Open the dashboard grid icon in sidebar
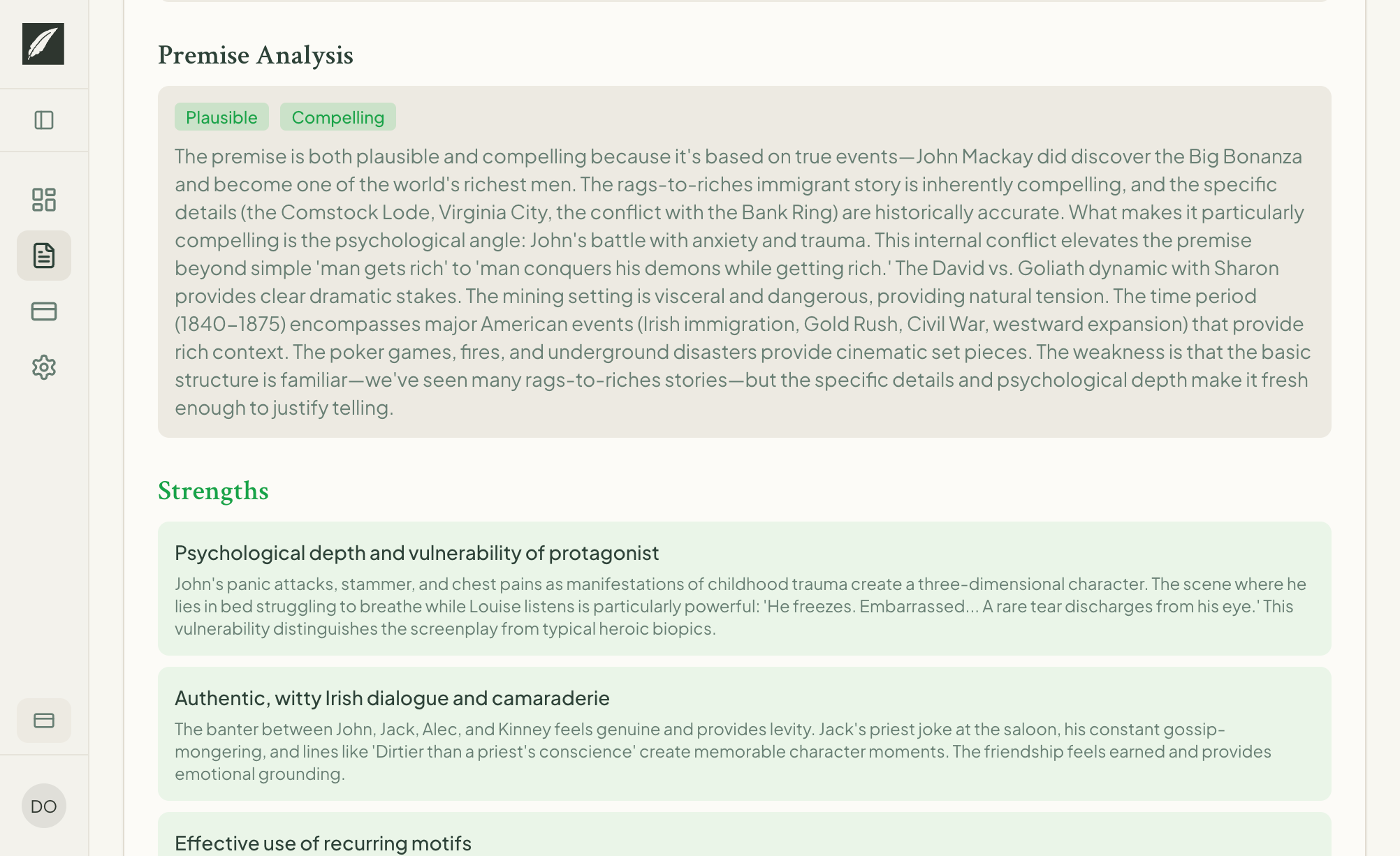1400x856 pixels. (43, 200)
